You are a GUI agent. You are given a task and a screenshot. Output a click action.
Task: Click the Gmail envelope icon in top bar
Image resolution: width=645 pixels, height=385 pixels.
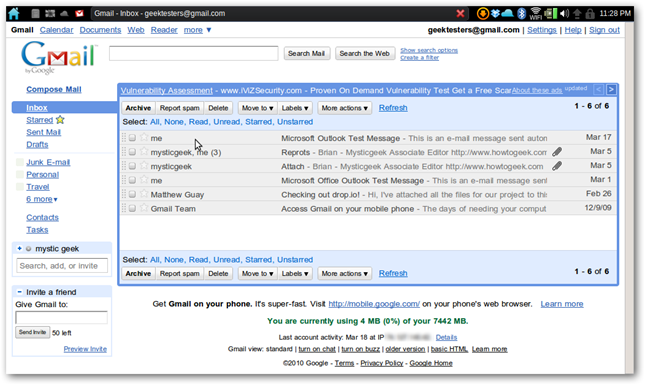[x=79, y=14]
